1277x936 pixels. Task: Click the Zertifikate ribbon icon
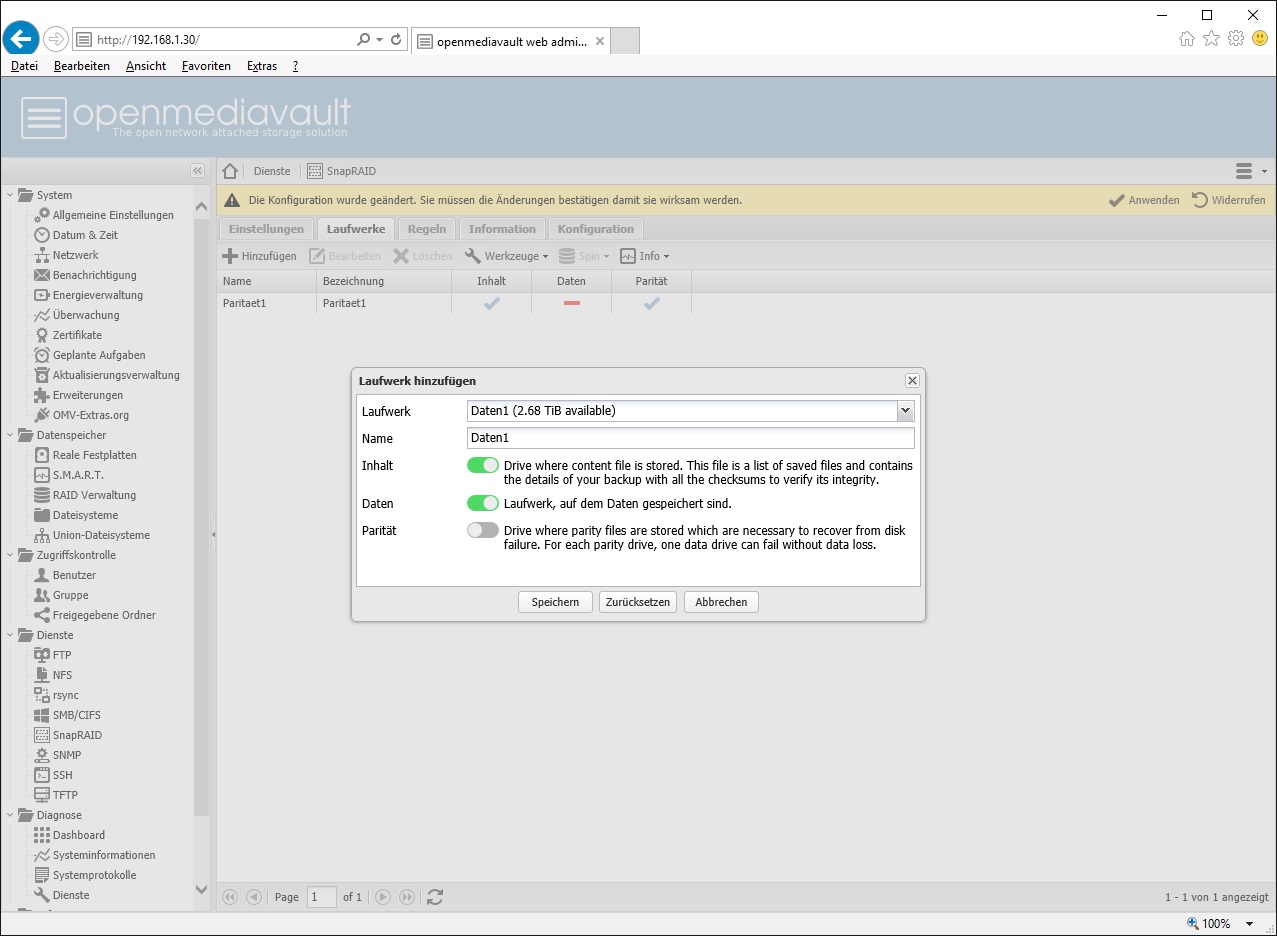(42, 335)
